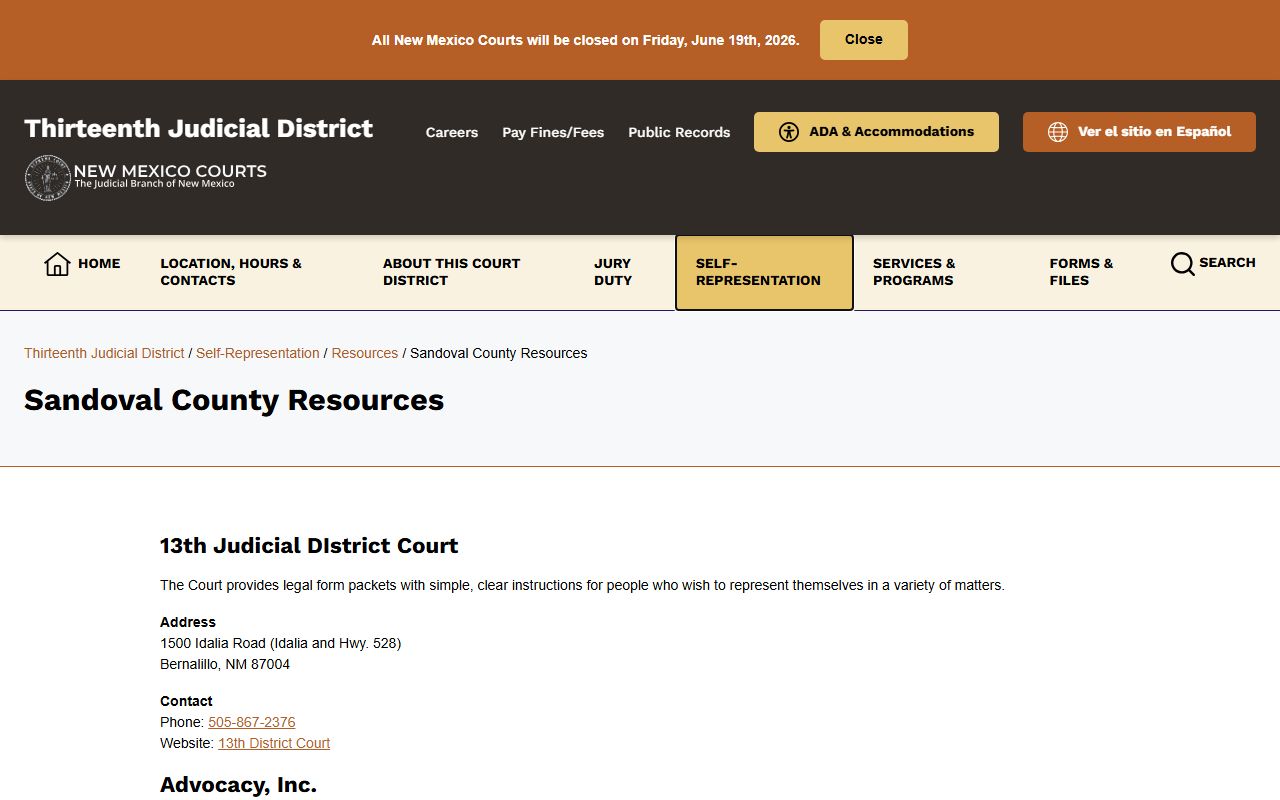The height and width of the screenshot is (800, 1280).
Task: Click the Advocacy, Inc. heading
Action: (238, 785)
